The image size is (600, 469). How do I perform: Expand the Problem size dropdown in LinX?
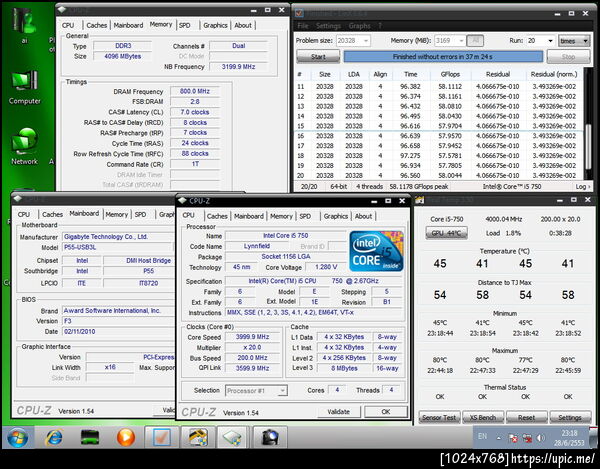click(365, 41)
